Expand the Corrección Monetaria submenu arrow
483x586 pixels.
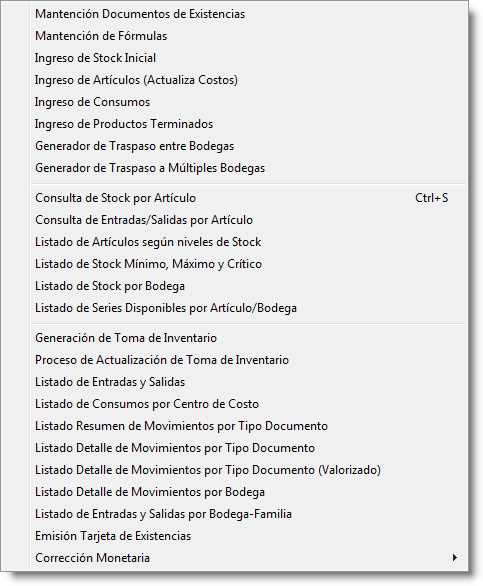pos(455,558)
